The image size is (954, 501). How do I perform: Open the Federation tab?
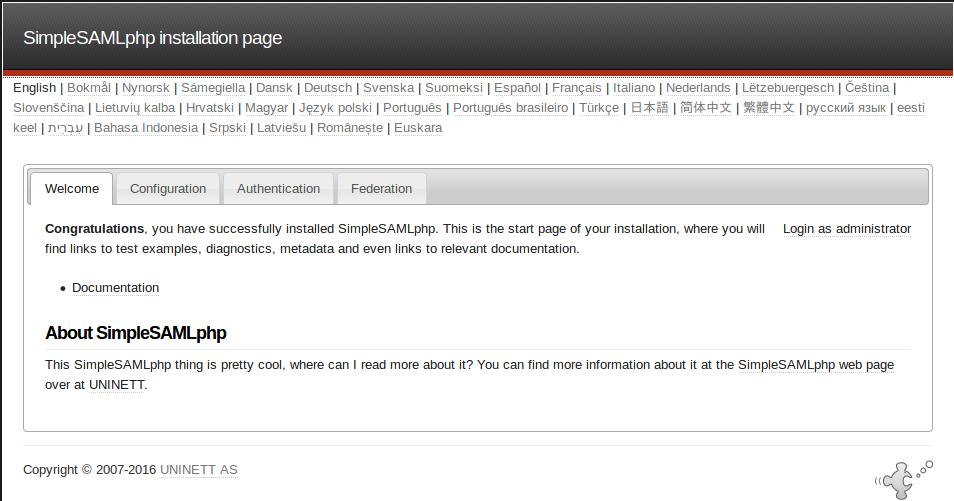381,189
